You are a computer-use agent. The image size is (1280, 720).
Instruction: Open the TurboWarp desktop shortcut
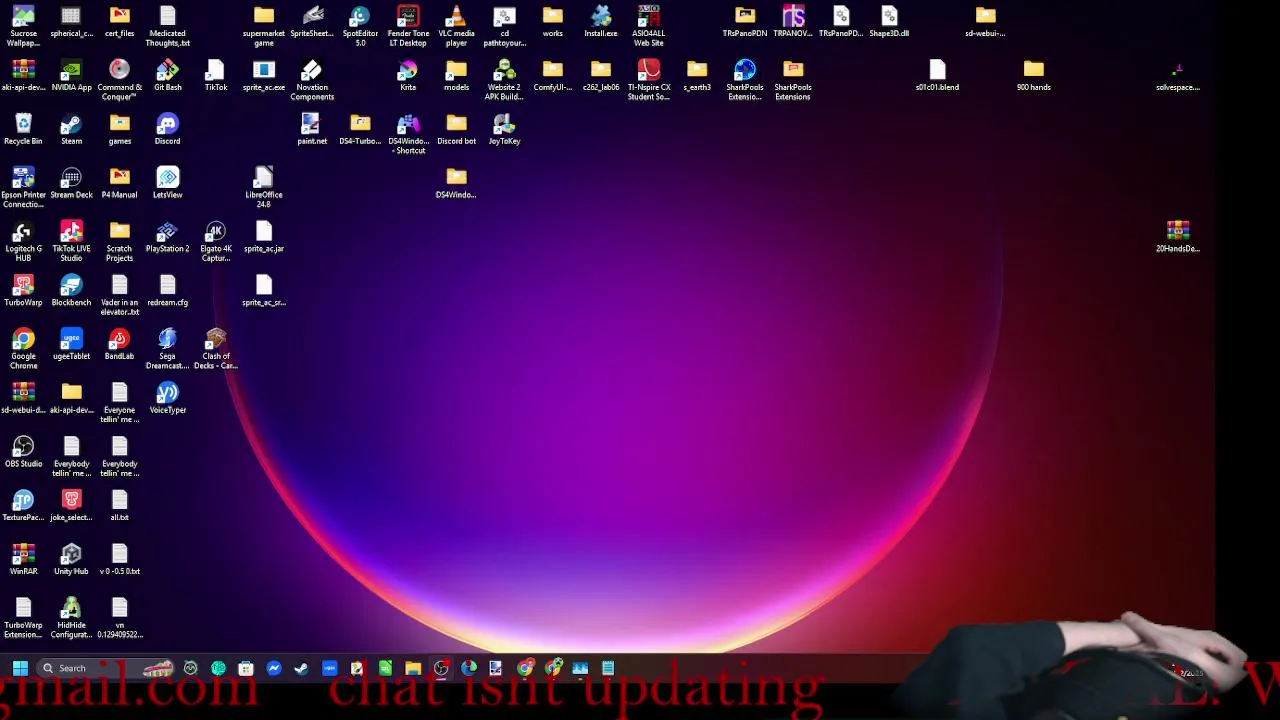(23, 291)
